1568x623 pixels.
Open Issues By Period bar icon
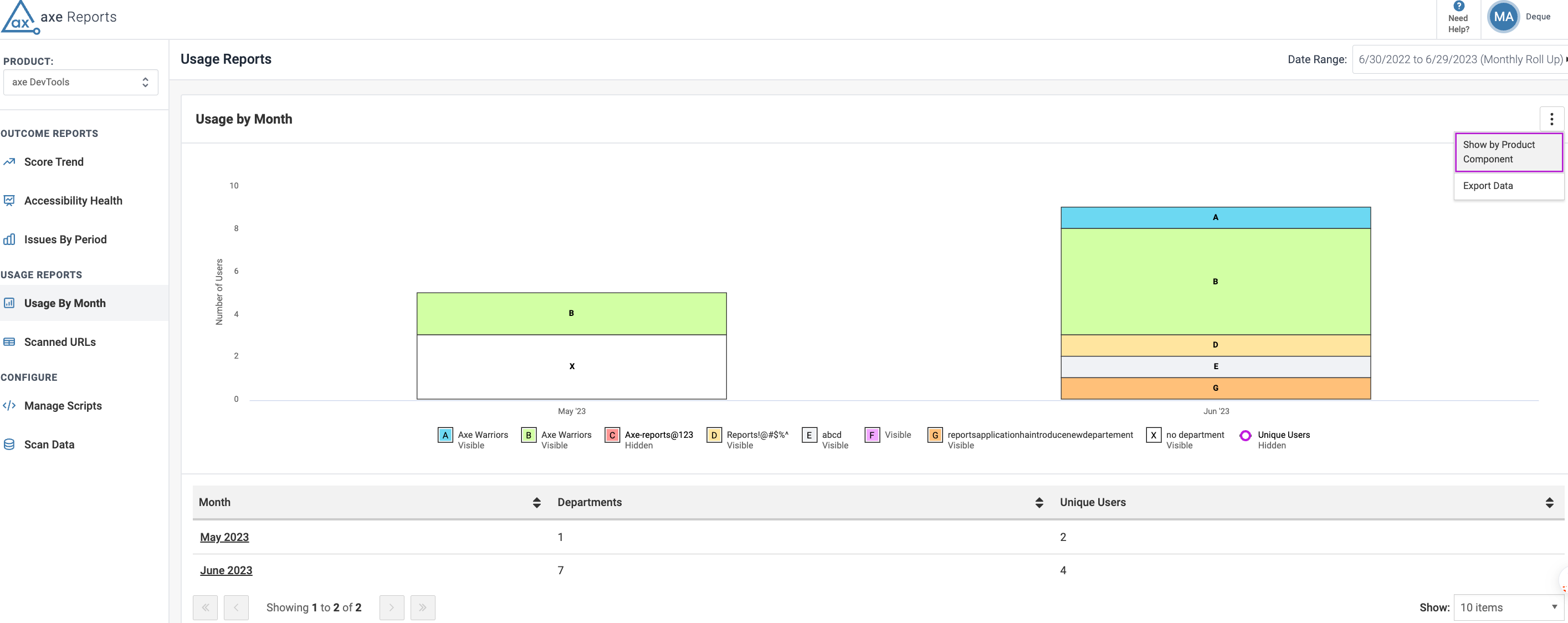(x=9, y=239)
